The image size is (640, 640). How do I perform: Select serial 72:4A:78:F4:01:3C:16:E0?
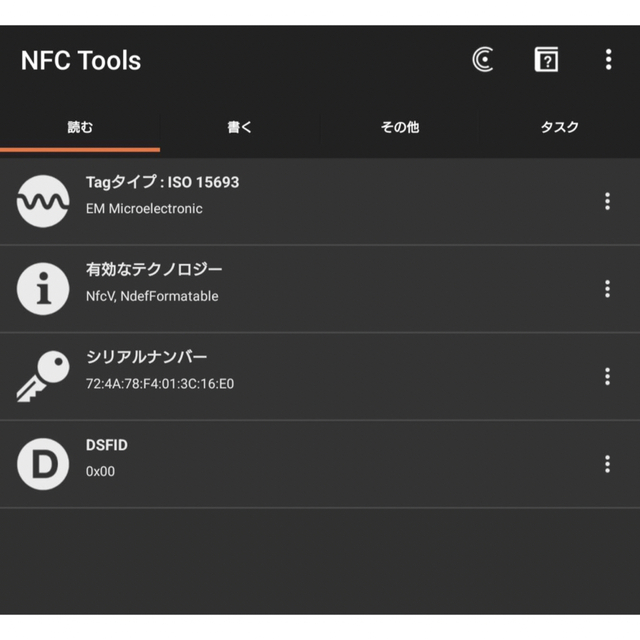click(160, 384)
